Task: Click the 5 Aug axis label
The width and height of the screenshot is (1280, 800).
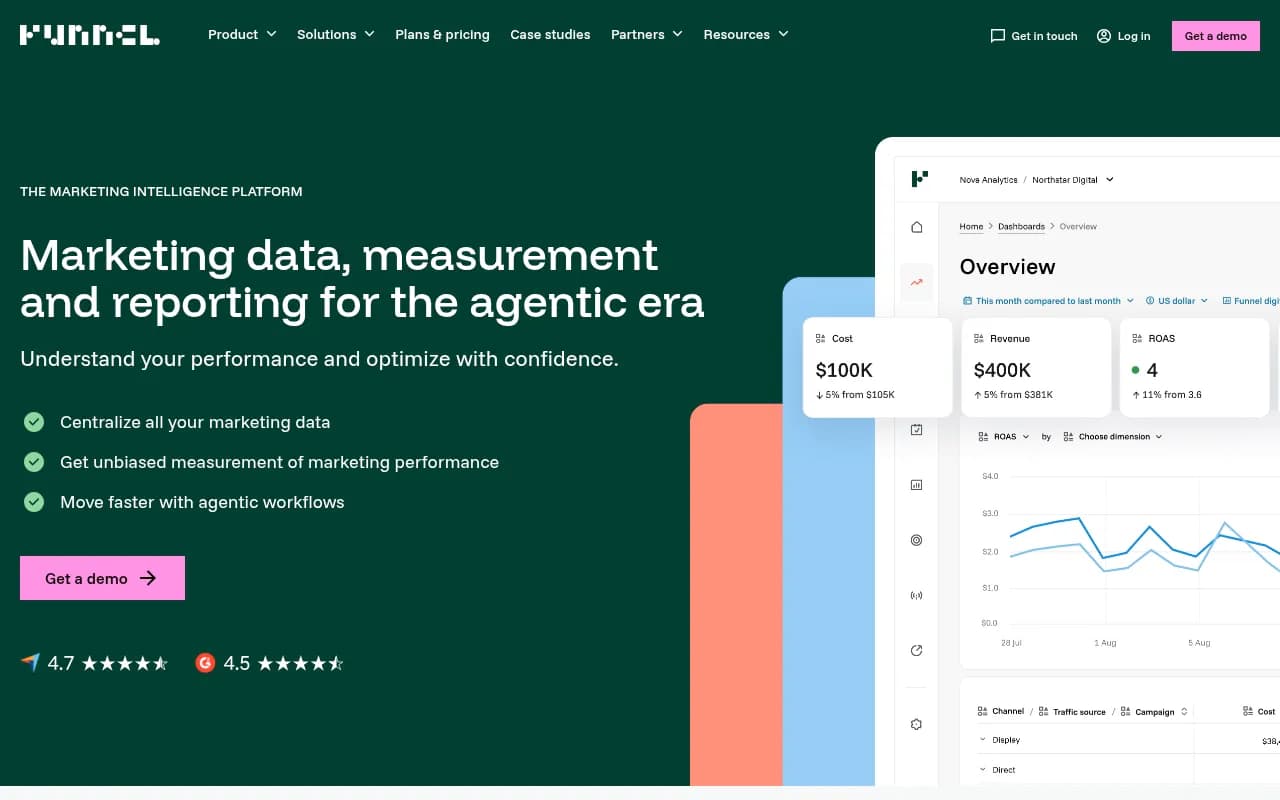Action: click(1199, 643)
